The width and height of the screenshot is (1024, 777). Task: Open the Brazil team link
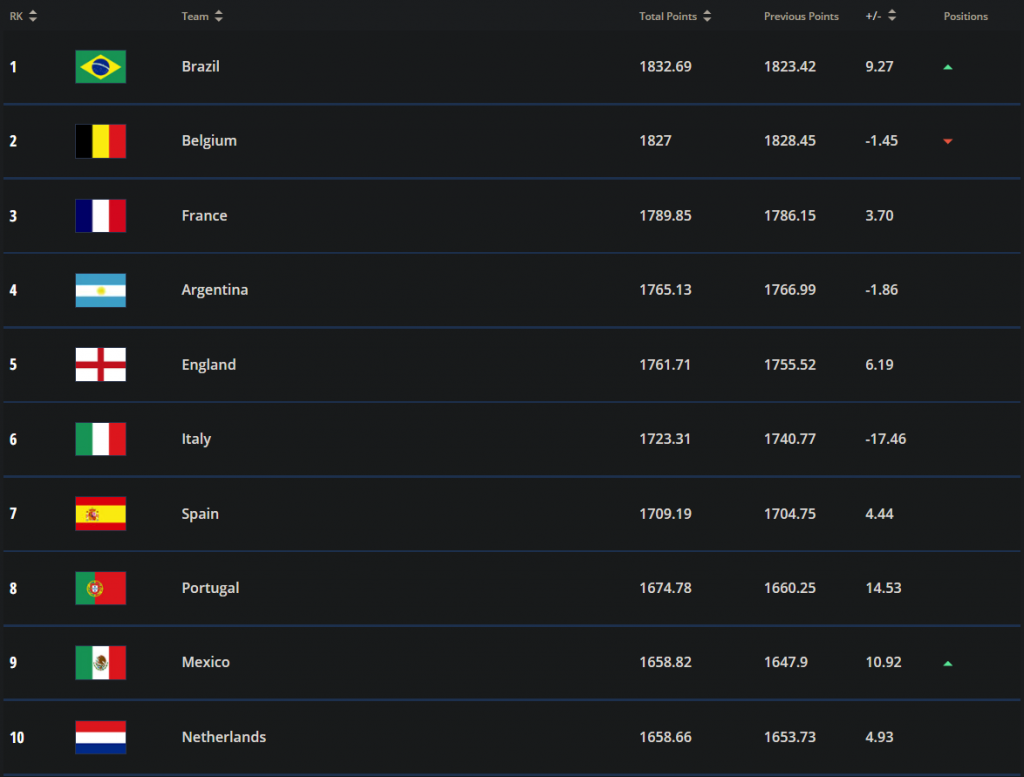(x=200, y=67)
